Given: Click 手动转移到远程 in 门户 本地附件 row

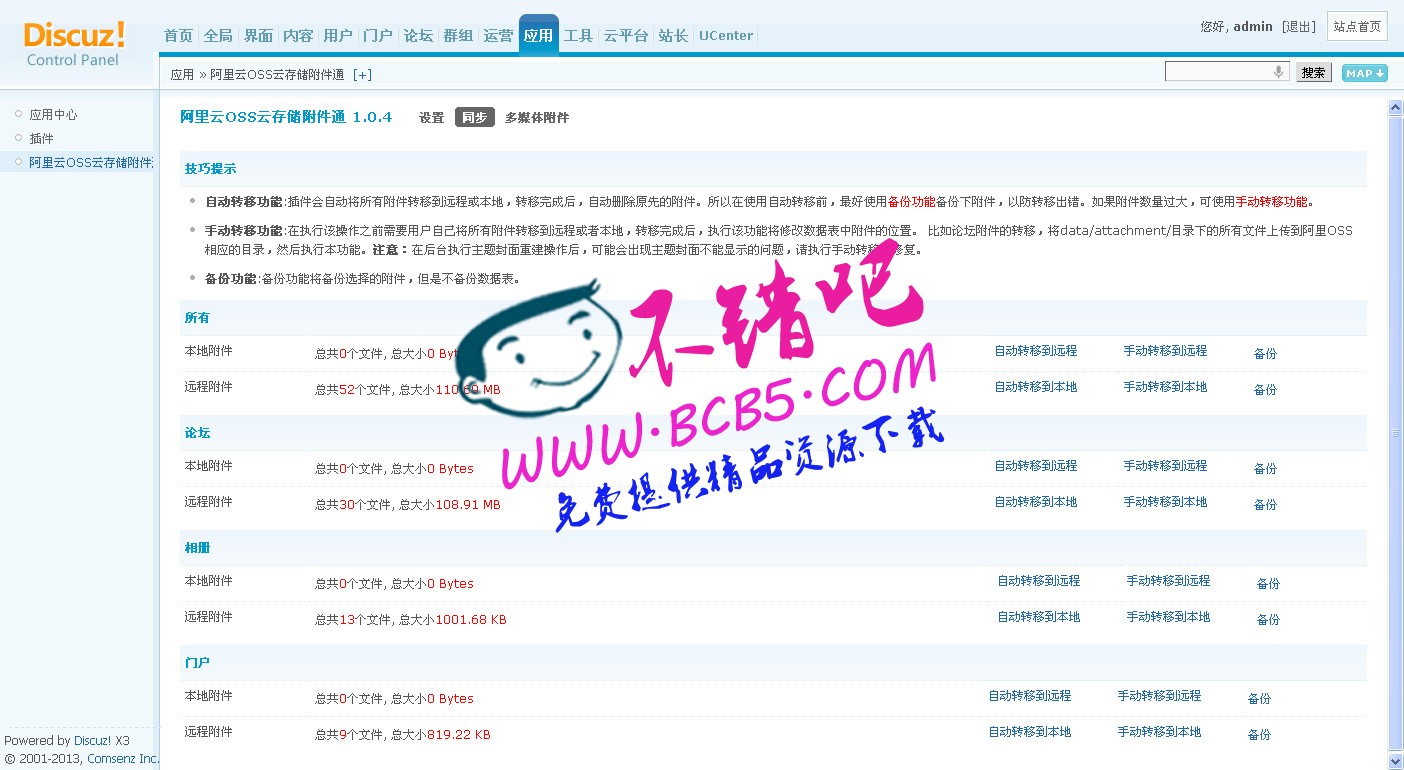Looking at the screenshot, I should coord(1159,696).
